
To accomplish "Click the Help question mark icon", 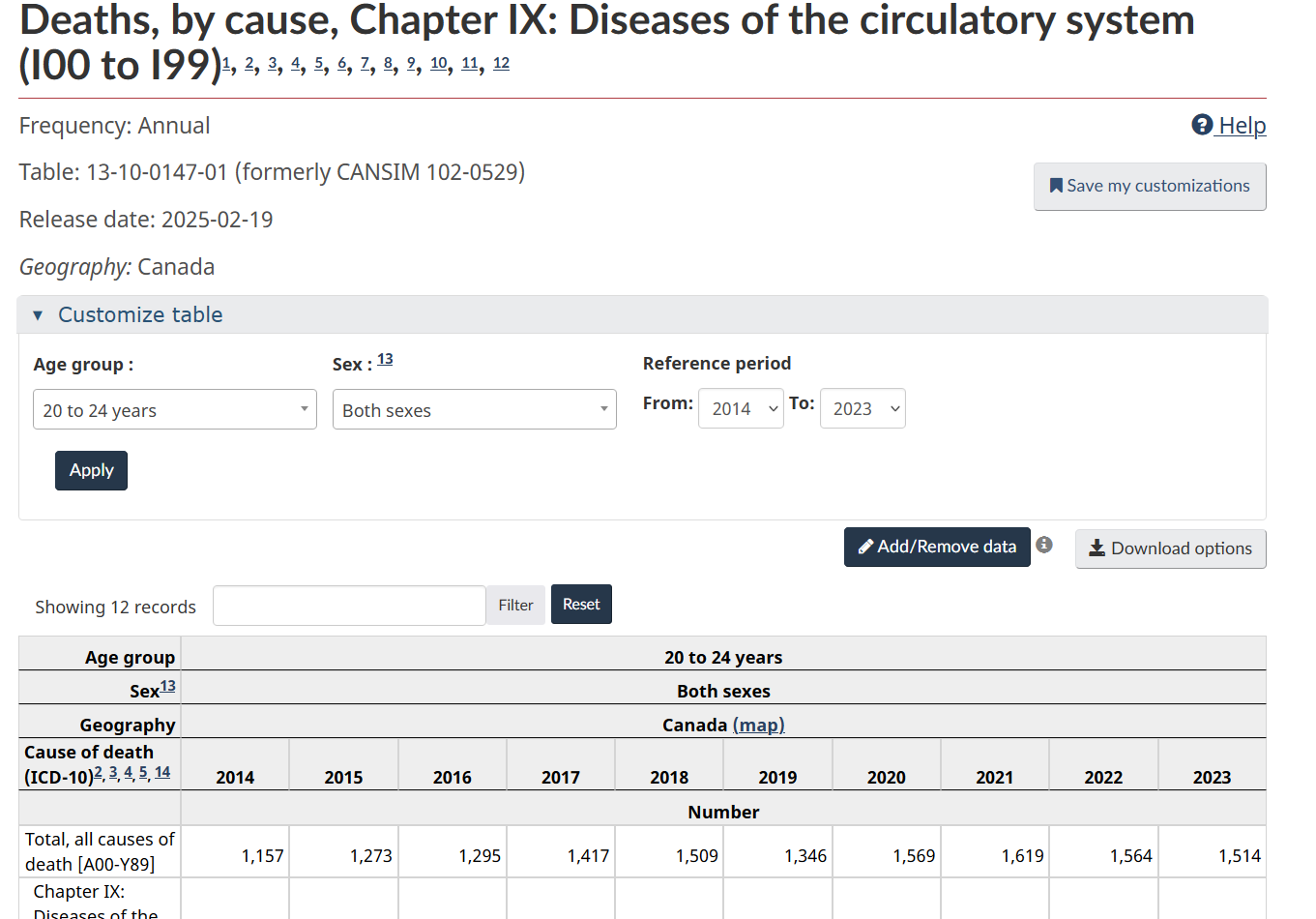I will pyautogui.click(x=1202, y=125).
